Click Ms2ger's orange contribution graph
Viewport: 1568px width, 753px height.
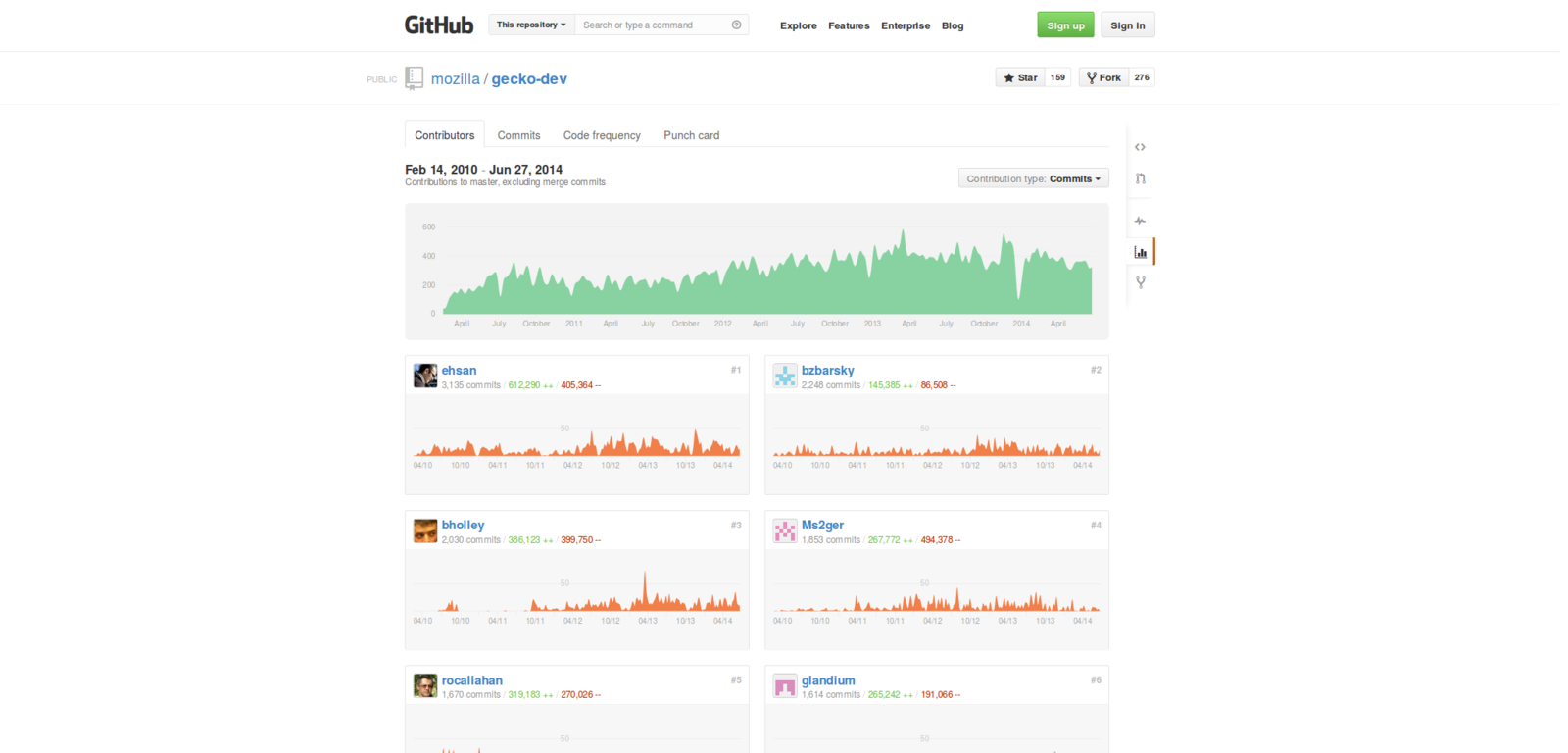(x=936, y=599)
